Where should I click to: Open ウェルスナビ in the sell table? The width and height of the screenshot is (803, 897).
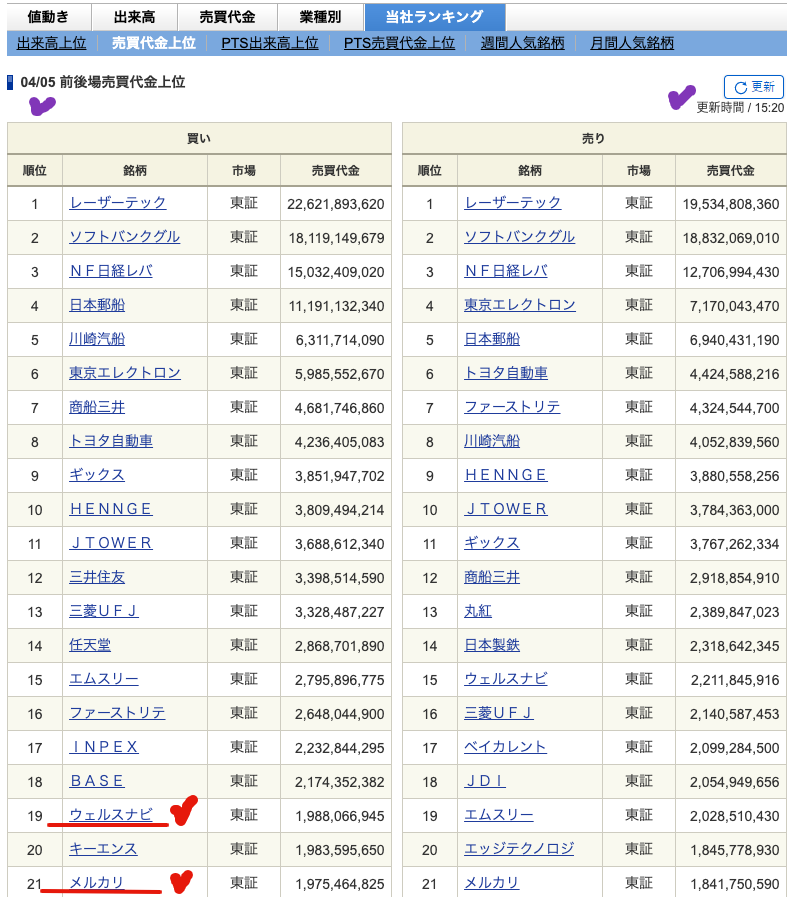point(506,679)
